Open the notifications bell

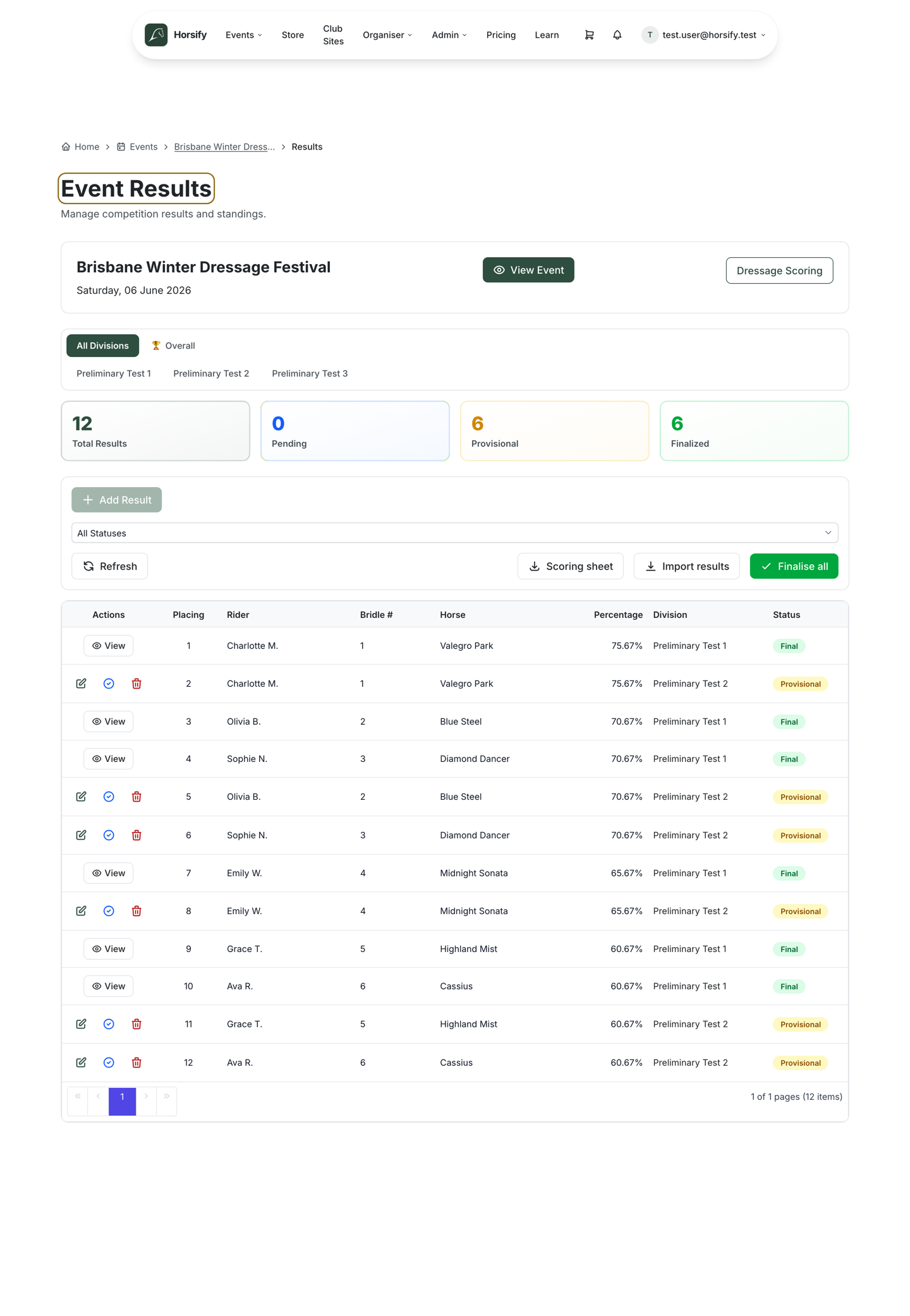coord(617,35)
